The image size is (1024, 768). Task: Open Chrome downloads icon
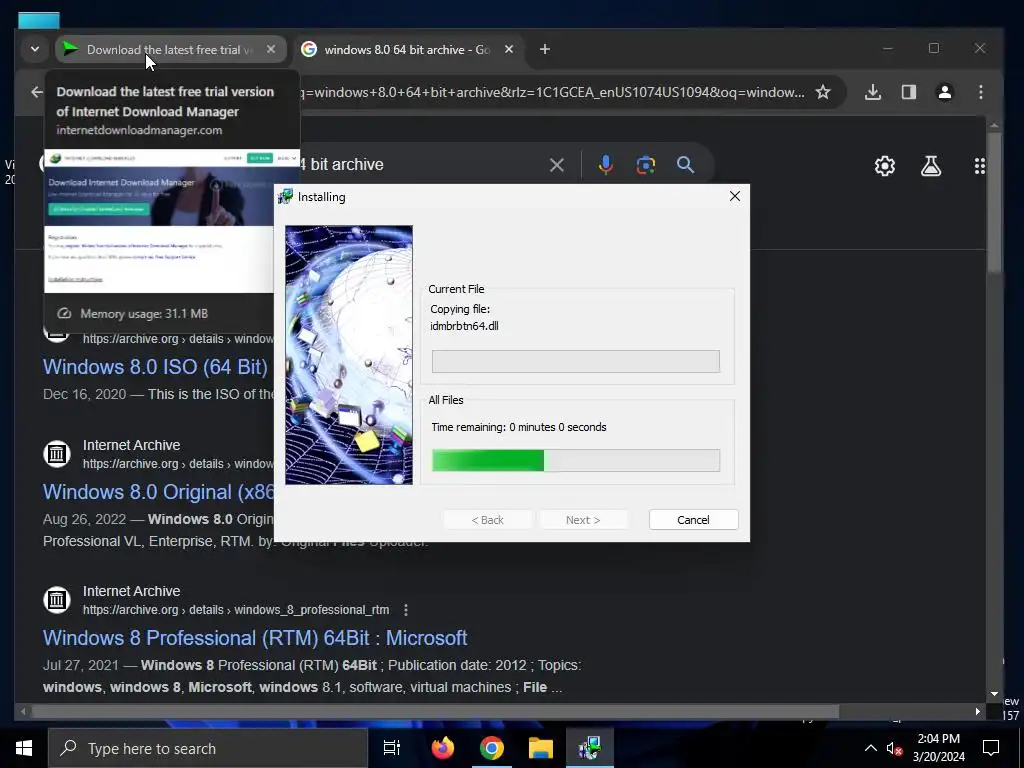[x=873, y=92]
